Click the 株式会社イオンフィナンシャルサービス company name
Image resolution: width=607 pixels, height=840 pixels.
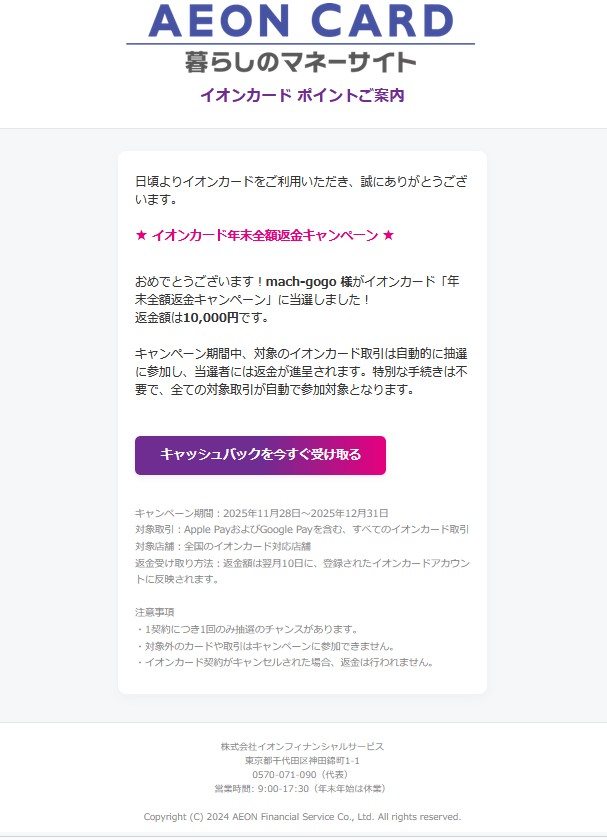point(302,746)
